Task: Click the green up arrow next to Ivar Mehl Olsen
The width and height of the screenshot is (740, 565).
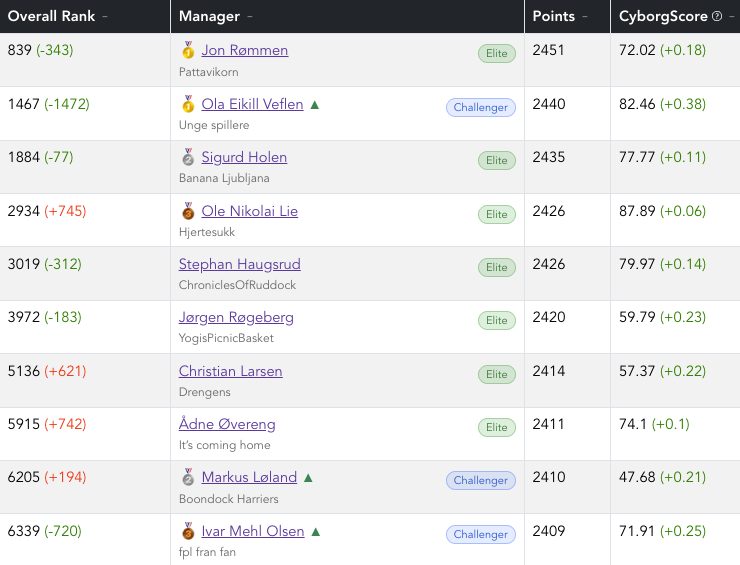Action: pyautogui.click(x=316, y=531)
